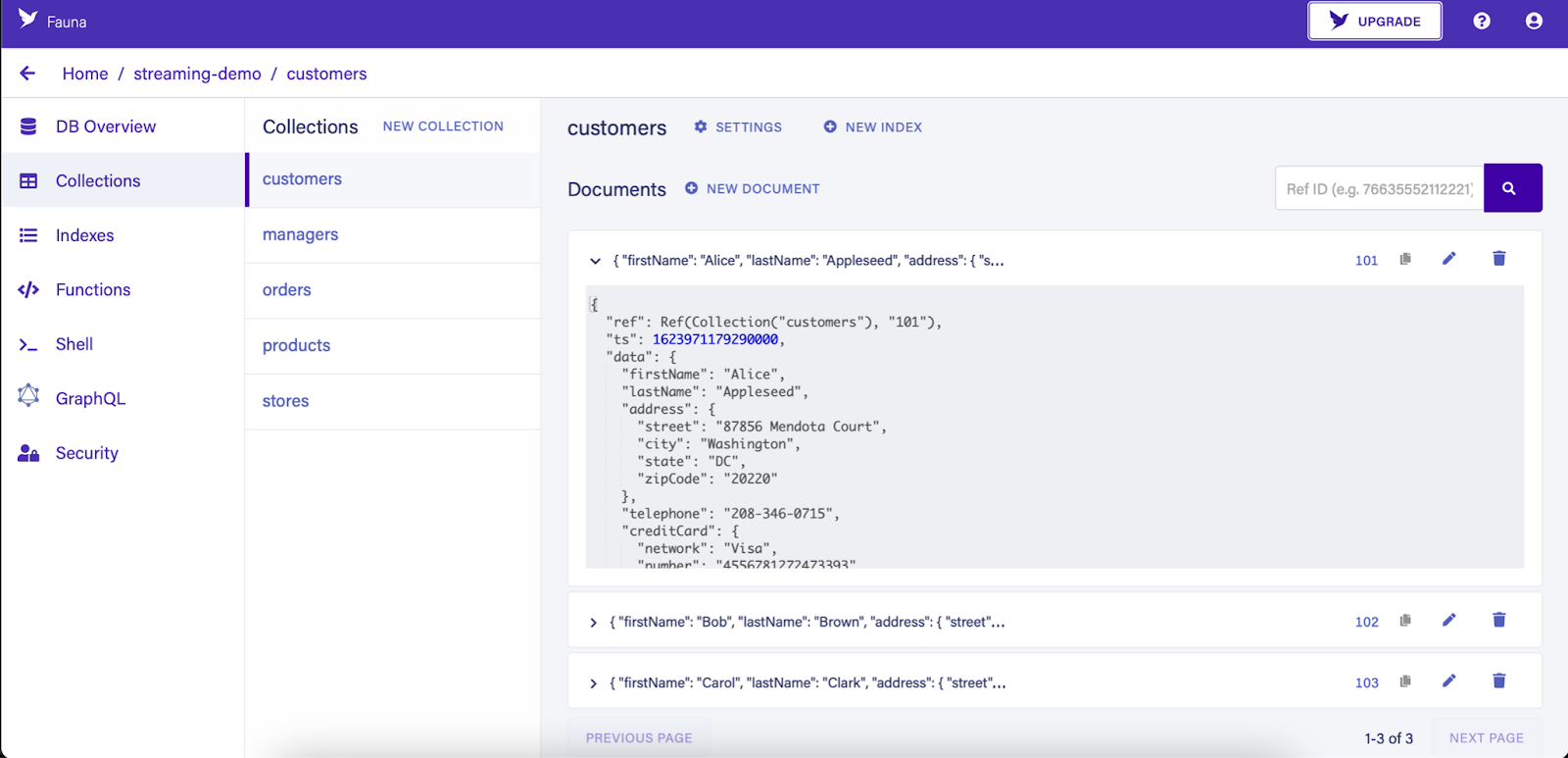Edit document 101 with pencil icon

[x=1449, y=259]
